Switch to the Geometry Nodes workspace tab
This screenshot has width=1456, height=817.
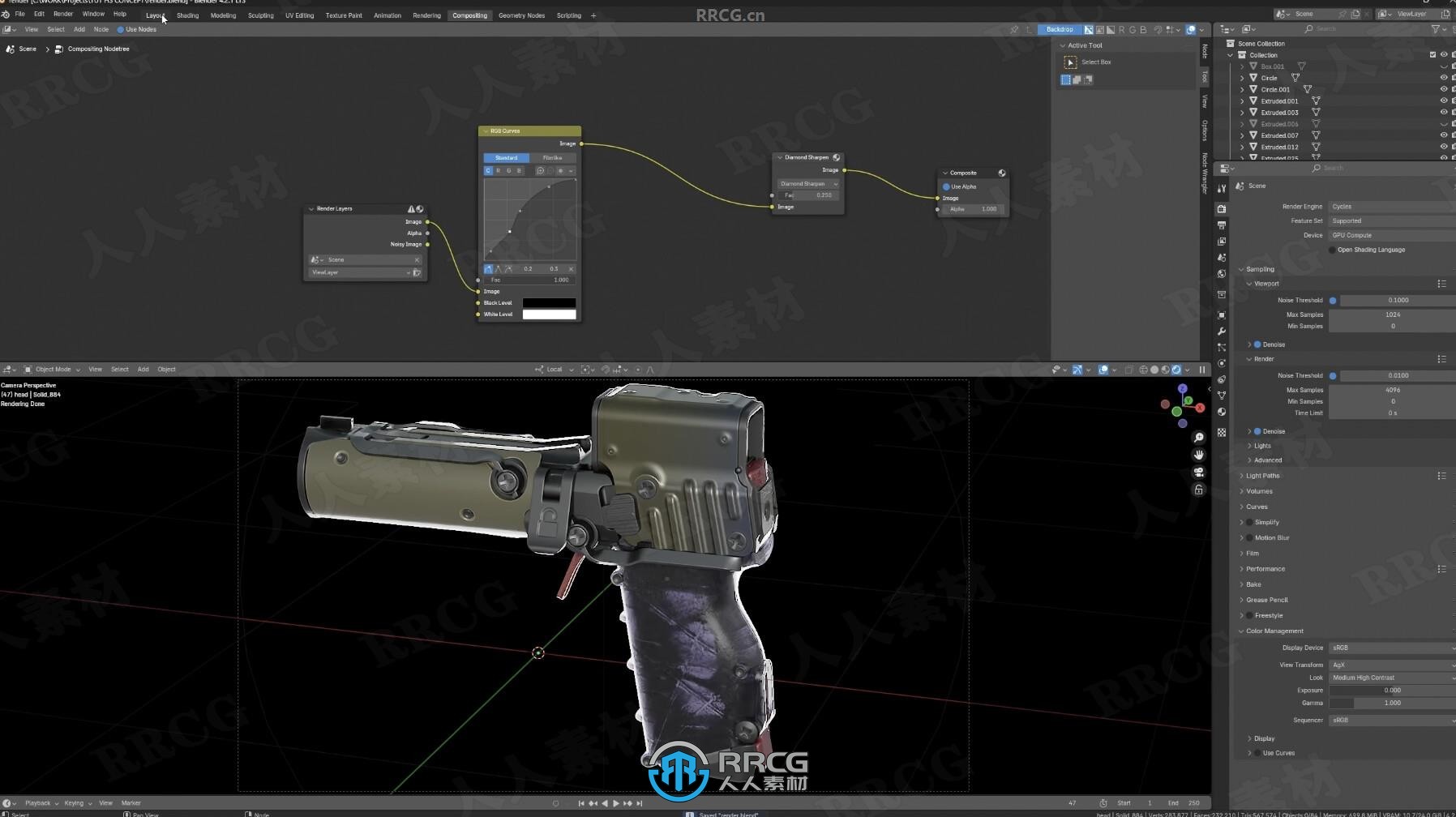tap(521, 15)
